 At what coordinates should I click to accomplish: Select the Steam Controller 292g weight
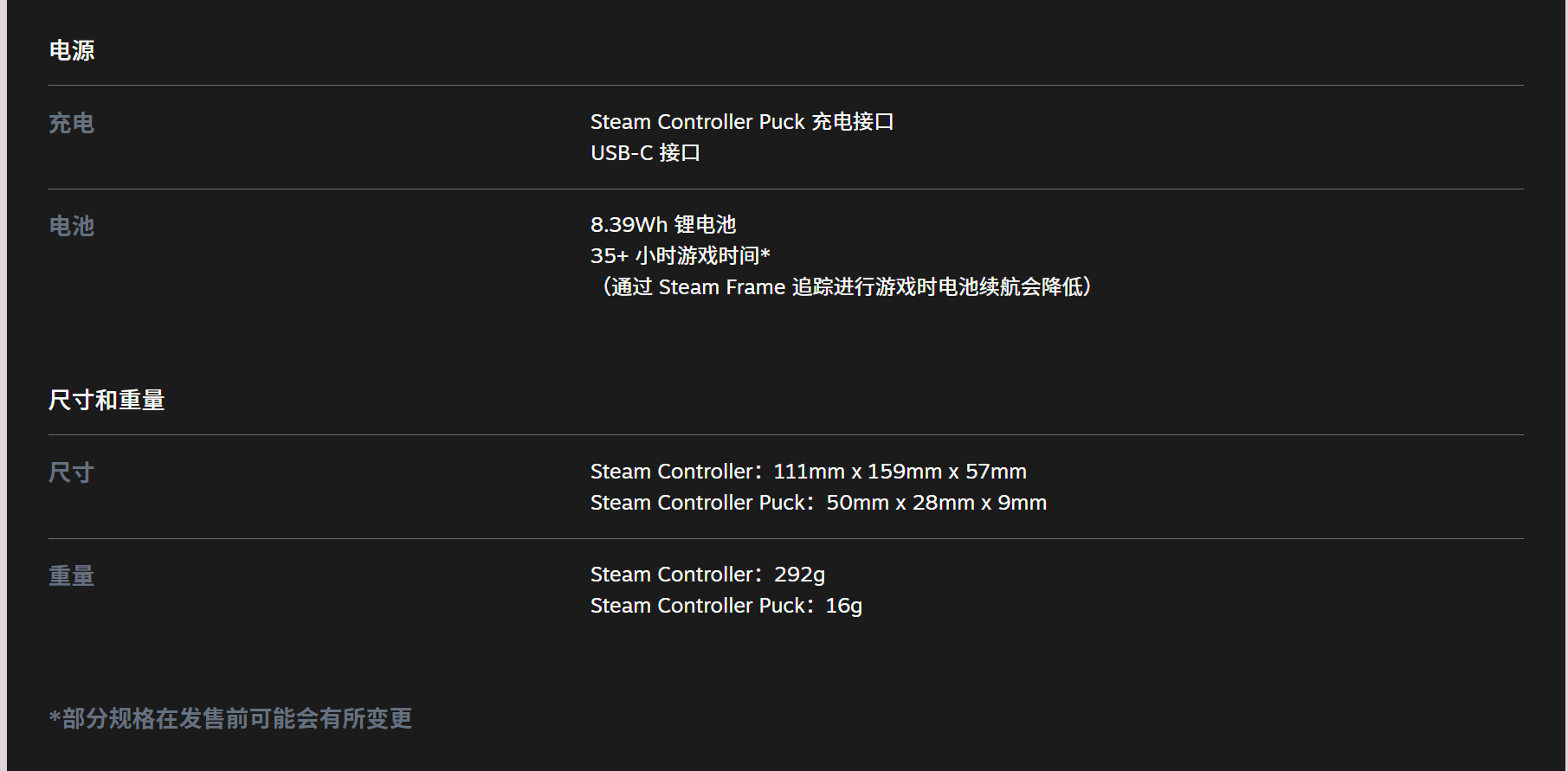click(x=708, y=575)
